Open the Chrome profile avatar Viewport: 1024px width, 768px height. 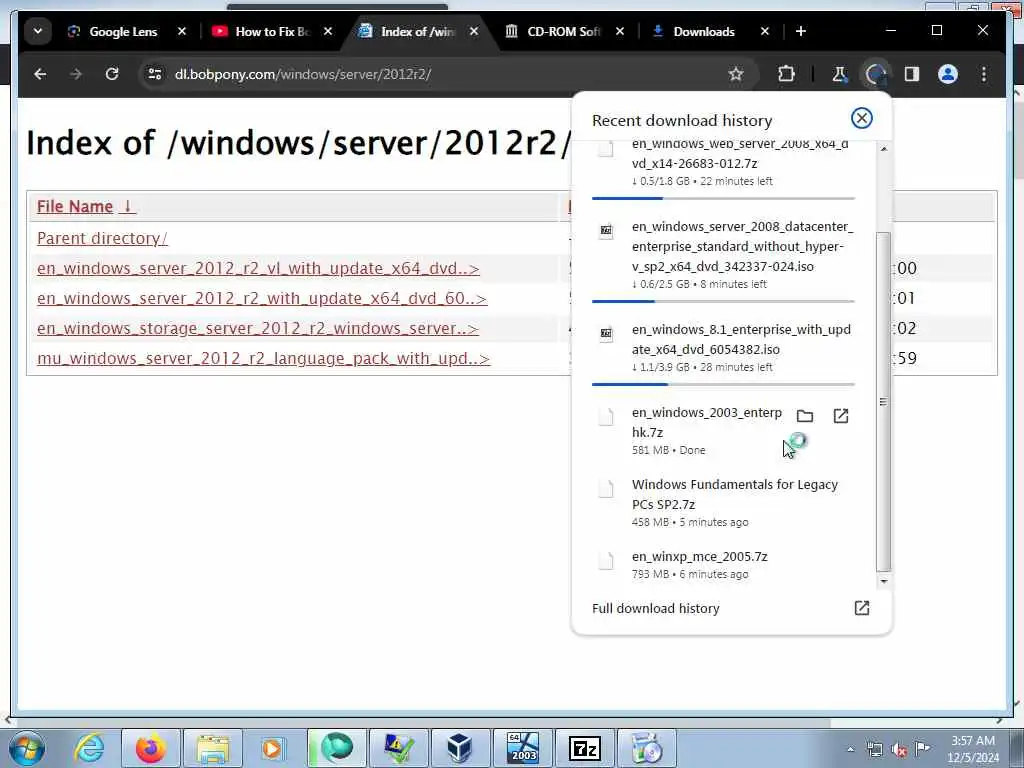tap(948, 74)
